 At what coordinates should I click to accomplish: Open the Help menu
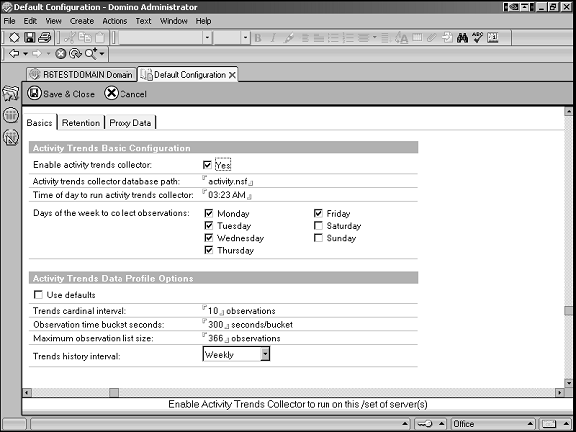point(203,21)
